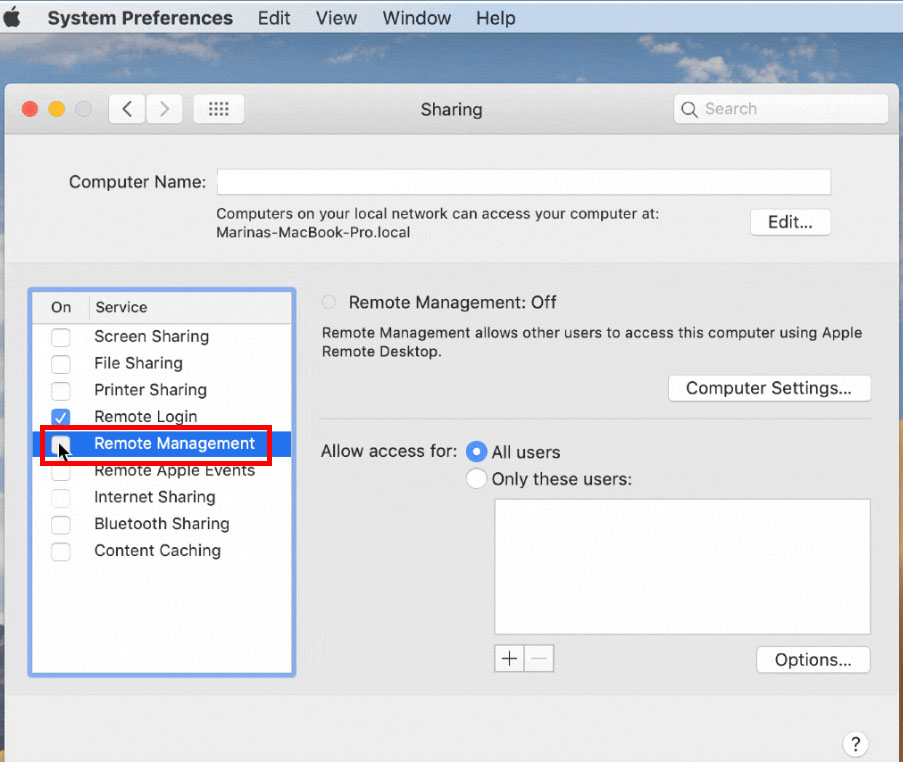
Task: Click the Edit button
Action: (x=790, y=222)
